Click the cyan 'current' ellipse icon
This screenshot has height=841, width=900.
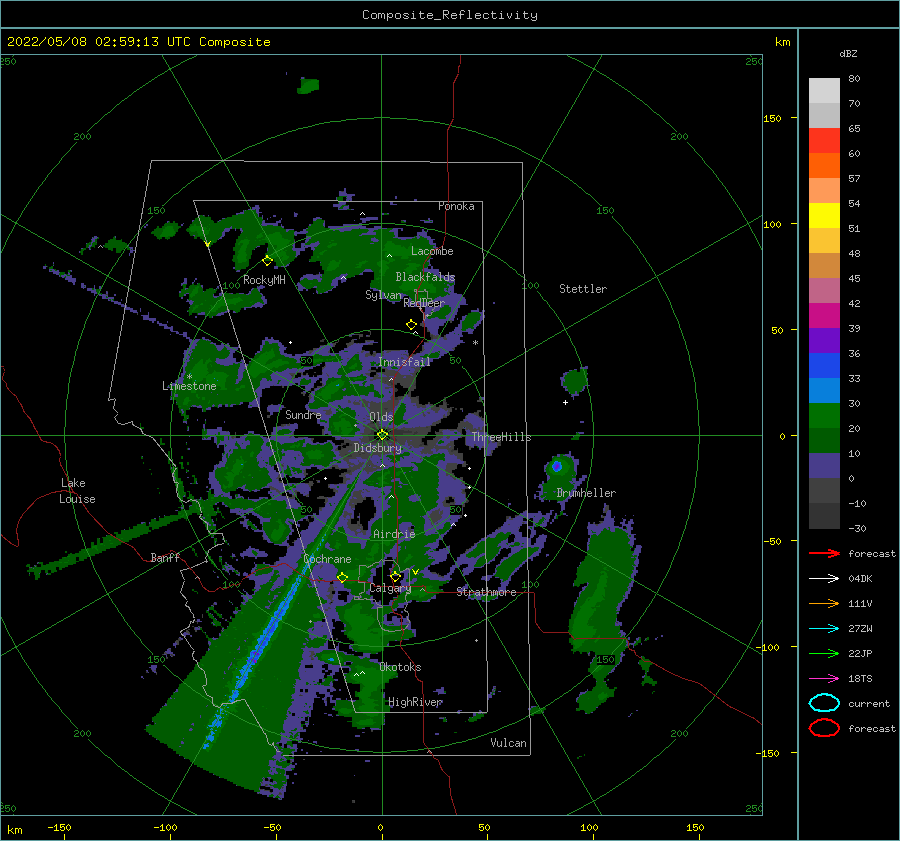click(824, 703)
